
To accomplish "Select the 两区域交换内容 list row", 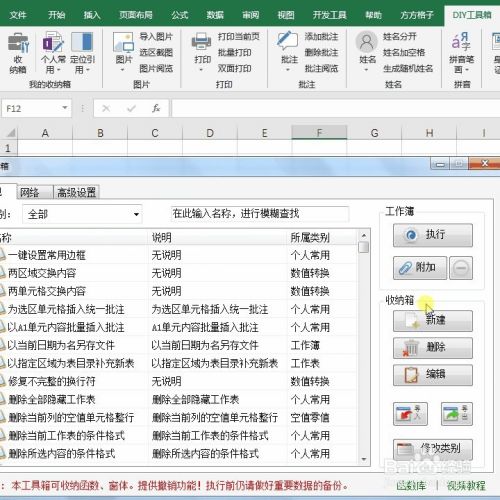I will (x=178, y=273).
